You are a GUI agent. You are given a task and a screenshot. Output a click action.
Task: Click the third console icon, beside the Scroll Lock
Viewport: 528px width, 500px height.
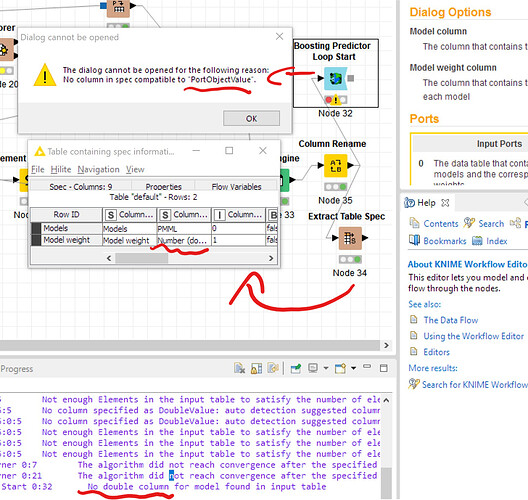(273, 368)
